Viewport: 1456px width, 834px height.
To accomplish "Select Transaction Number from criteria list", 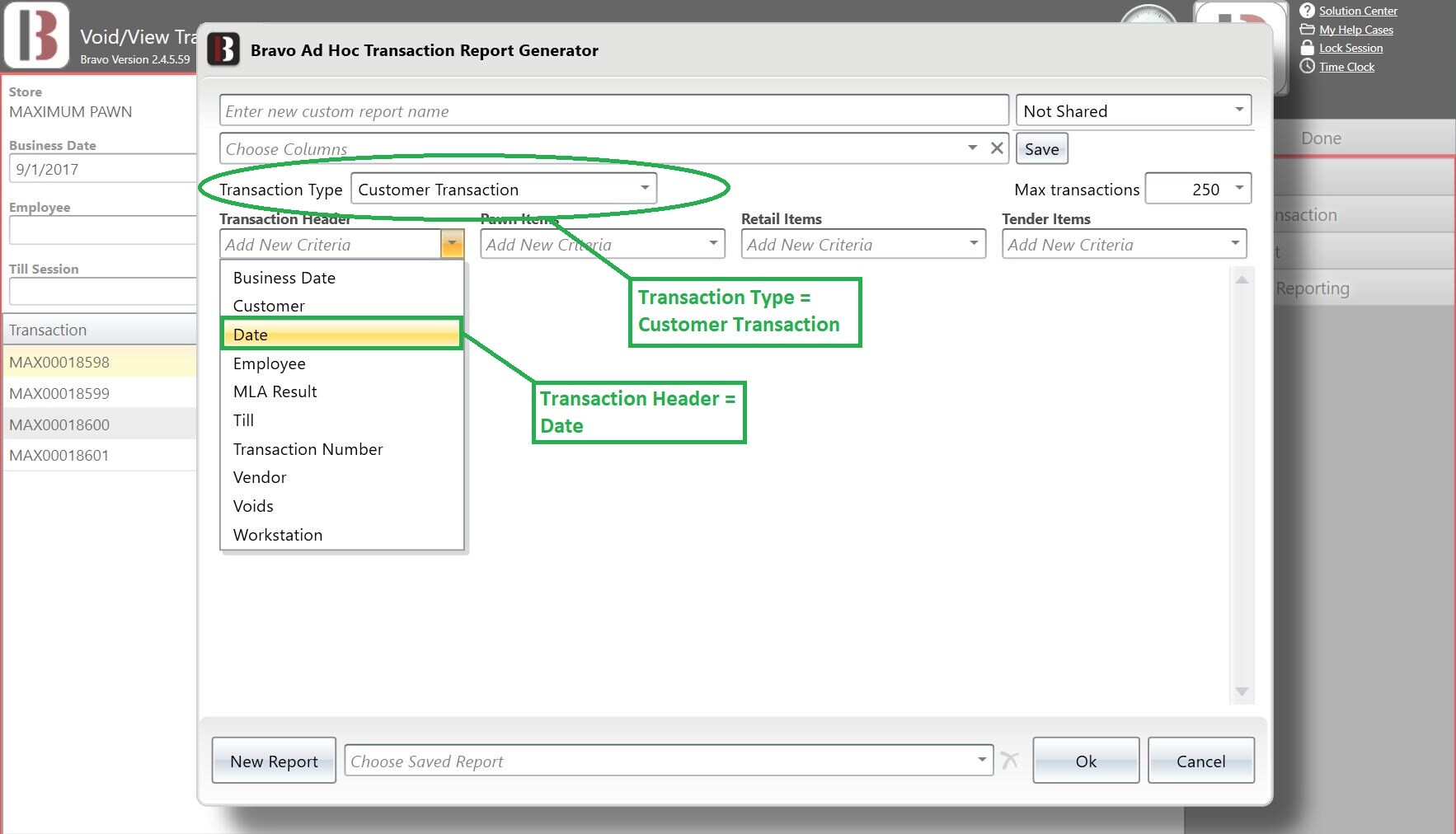I will pos(342,449).
